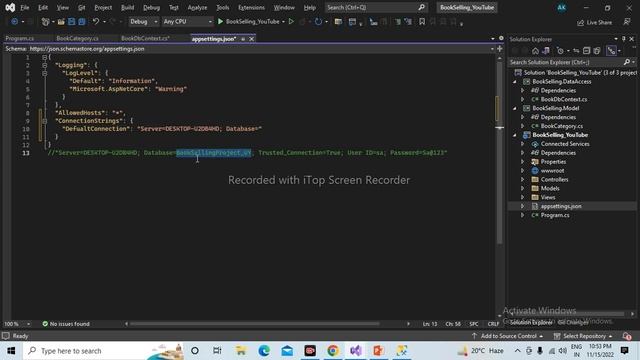The height and width of the screenshot is (360, 640).
Task: Open Microsoft Edge from the taskbar
Action: coord(264,351)
